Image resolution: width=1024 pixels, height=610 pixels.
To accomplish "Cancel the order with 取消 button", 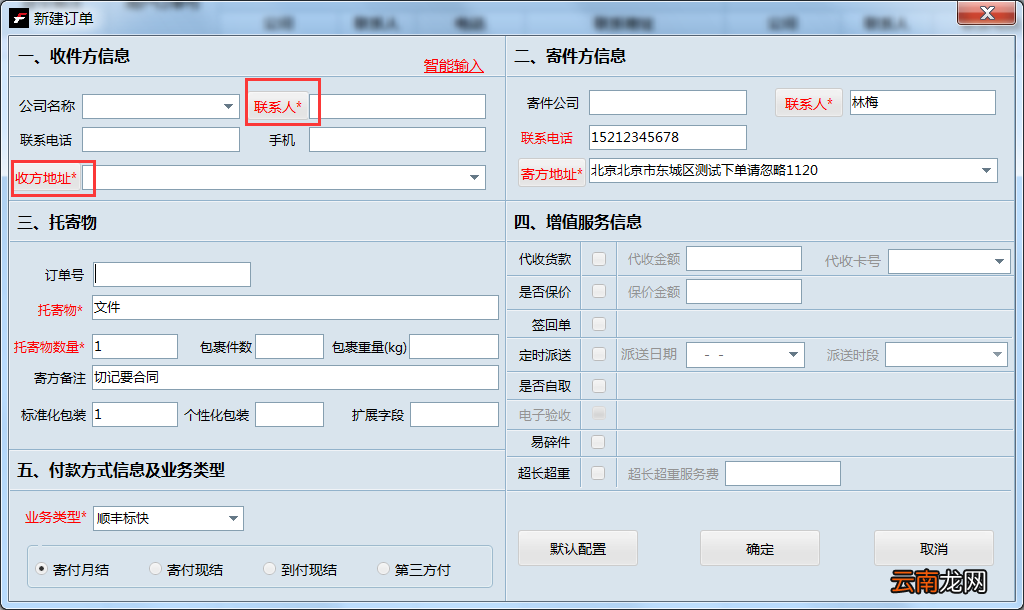I will (x=934, y=549).
